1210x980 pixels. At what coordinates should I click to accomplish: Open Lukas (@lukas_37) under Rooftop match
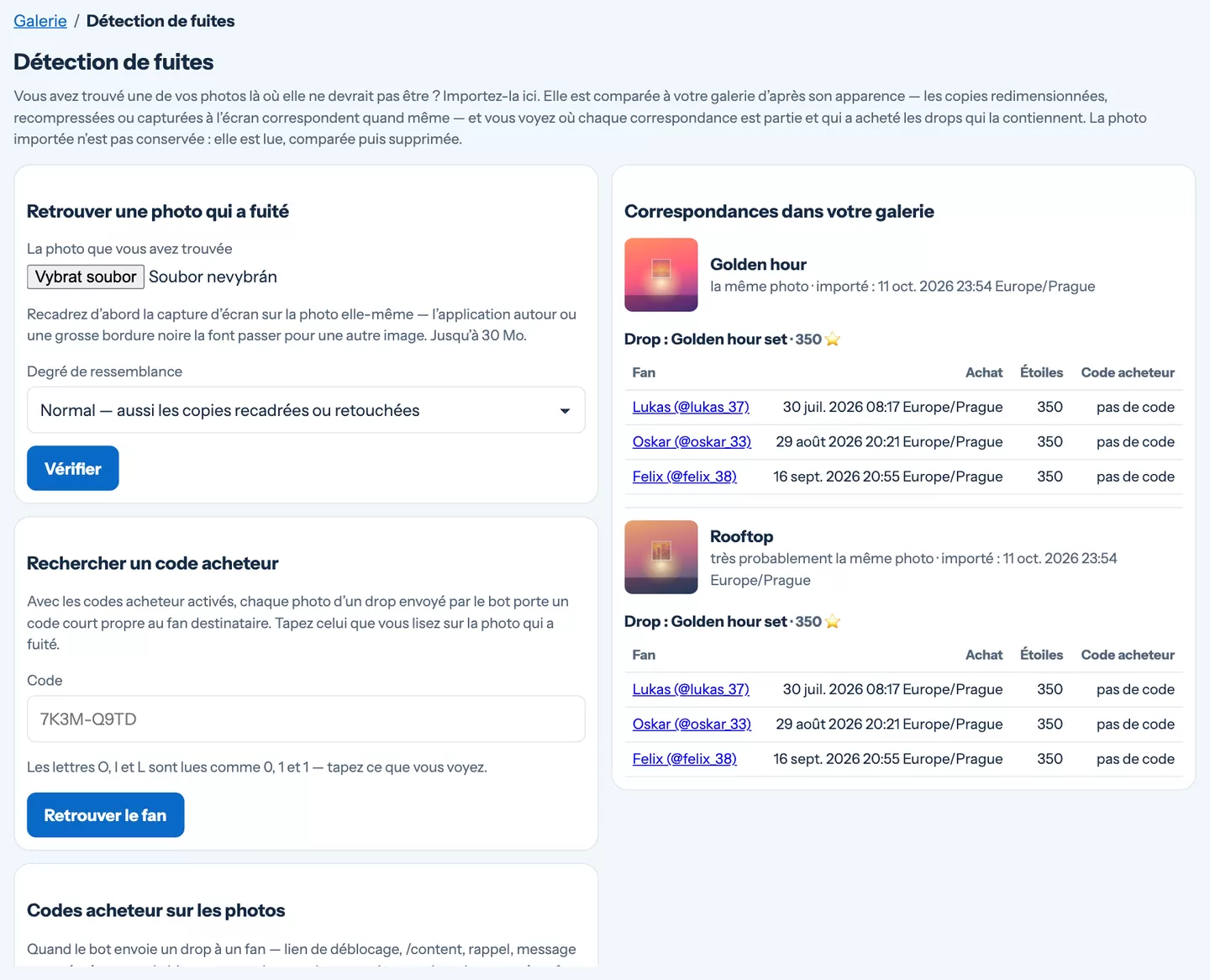point(691,689)
